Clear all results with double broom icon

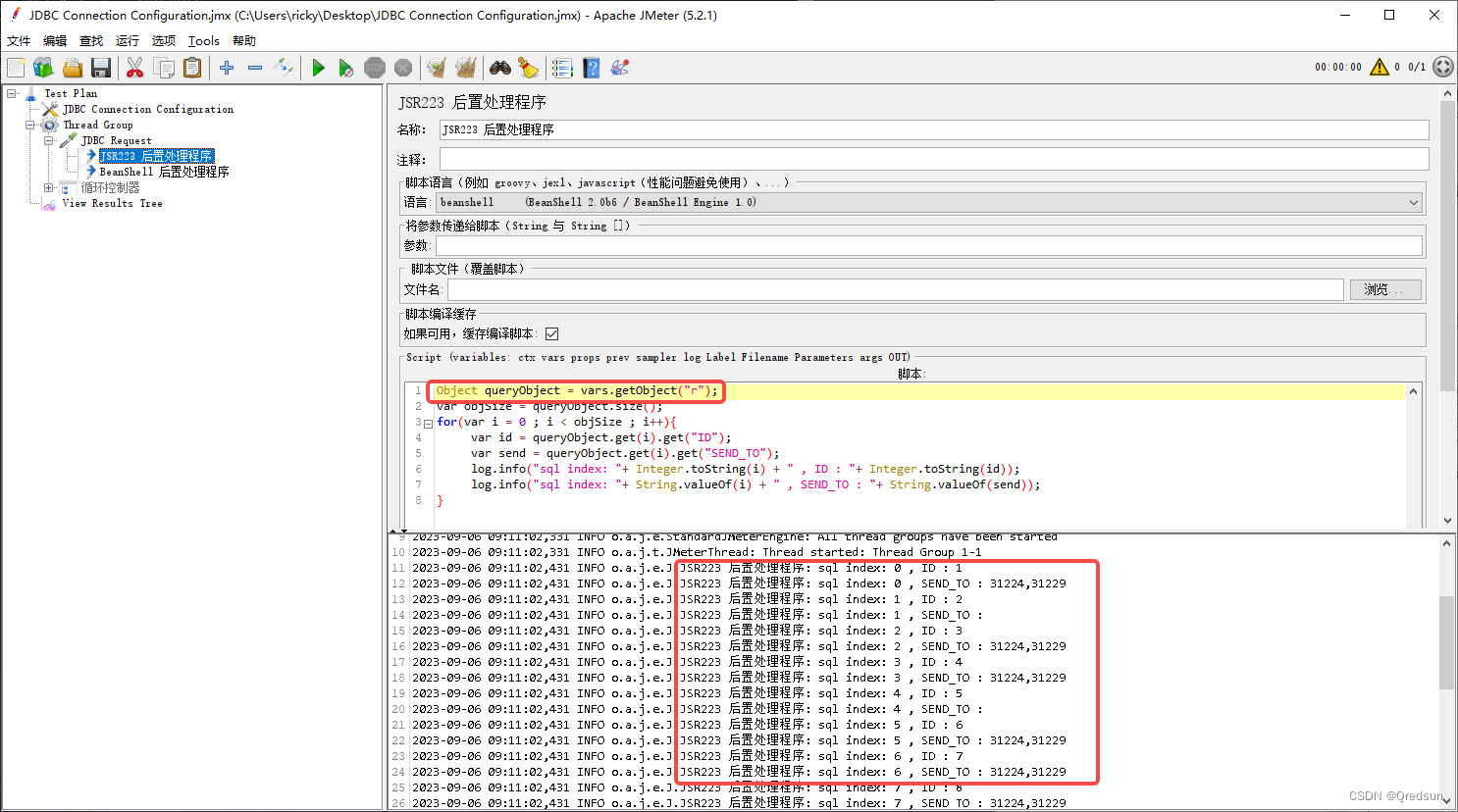click(x=466, y=68)
